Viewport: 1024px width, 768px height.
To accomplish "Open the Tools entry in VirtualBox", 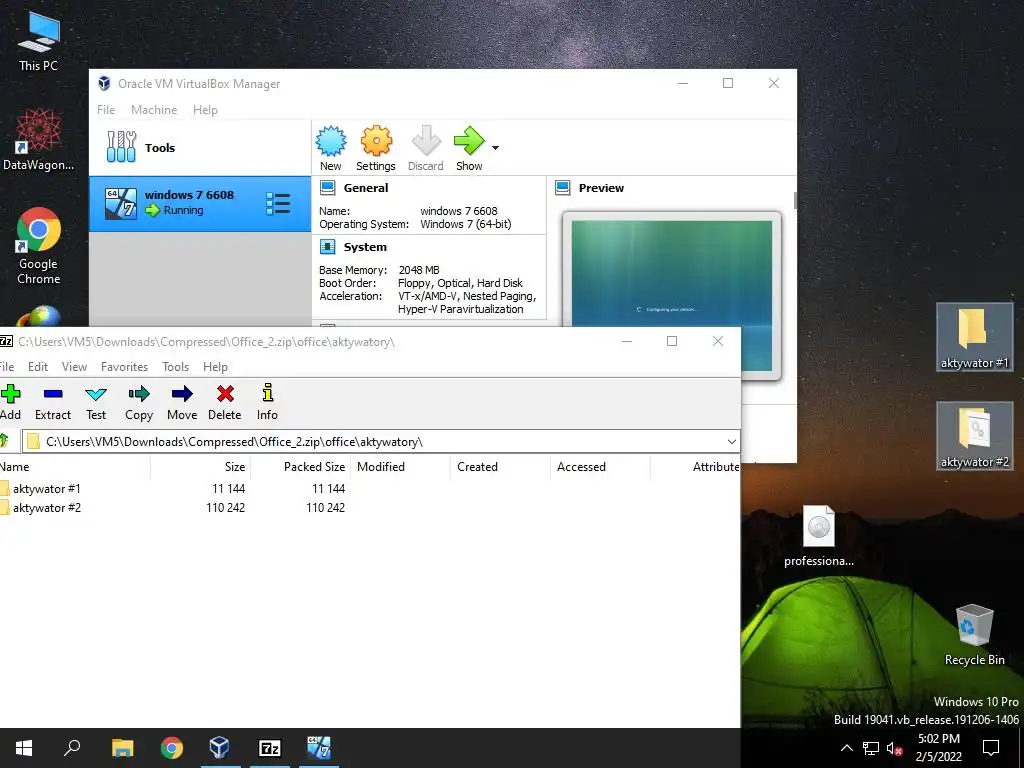I will 200,148.
